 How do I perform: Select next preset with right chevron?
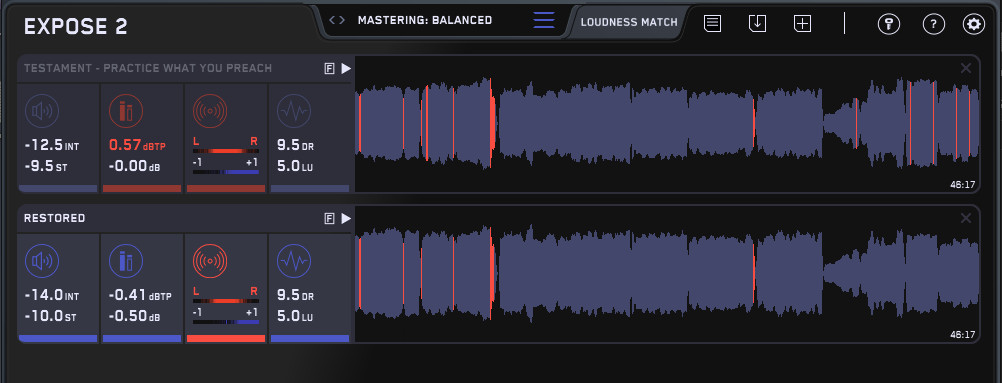[x=342, y=20]
